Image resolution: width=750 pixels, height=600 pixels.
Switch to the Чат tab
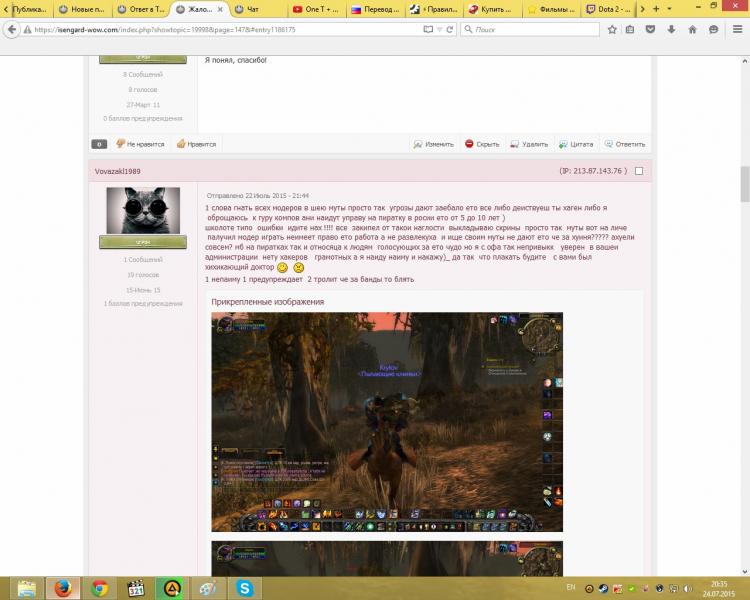[x=258, y=9]
